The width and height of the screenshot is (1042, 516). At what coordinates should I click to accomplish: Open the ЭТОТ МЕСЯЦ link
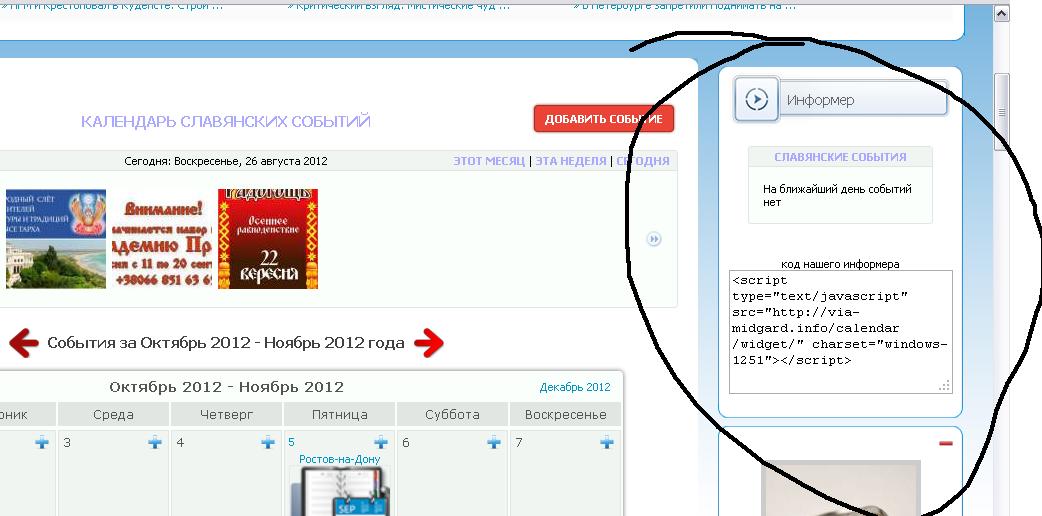click(x=488, y=161)
